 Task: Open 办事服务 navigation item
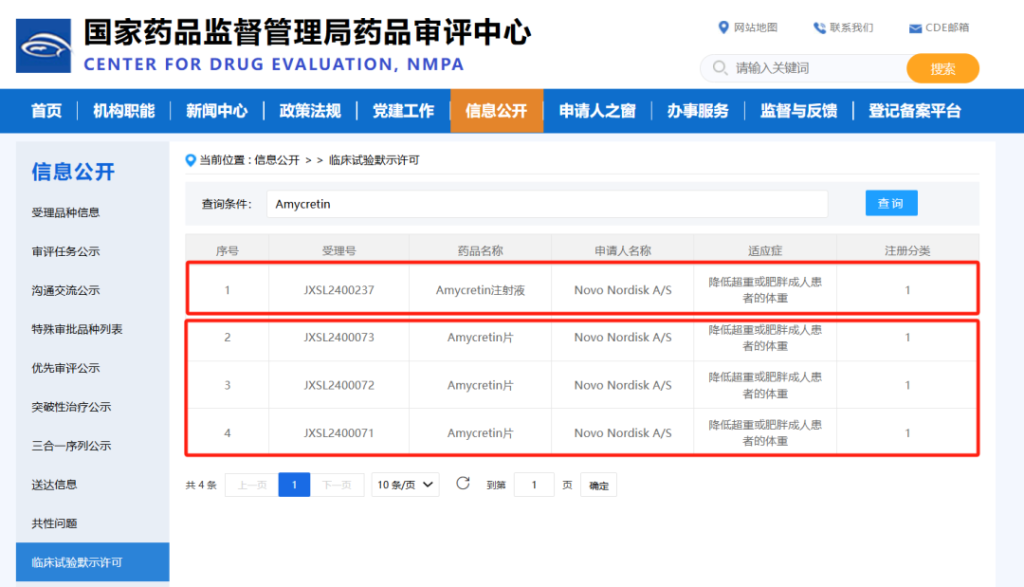pyautogui.click(x=697, y=111)
